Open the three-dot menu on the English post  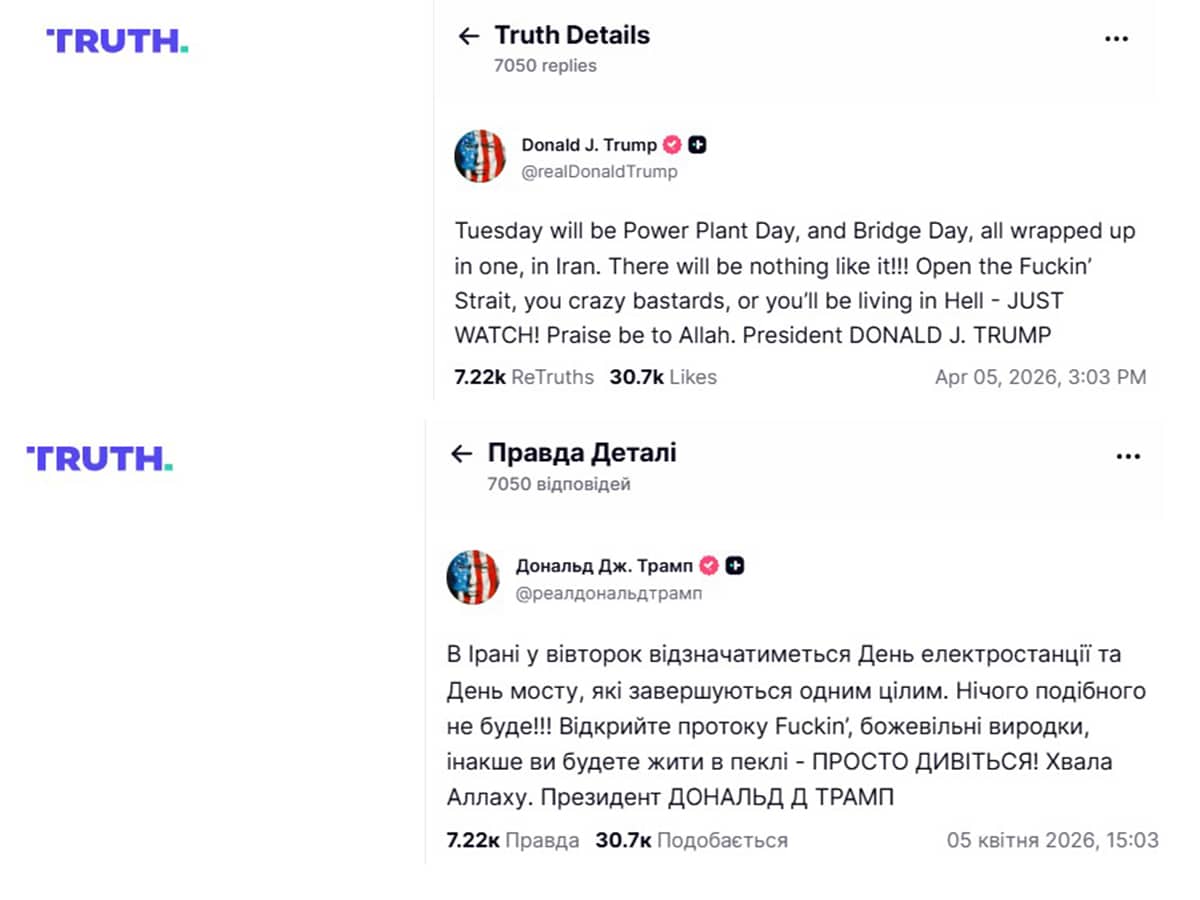click(1116, 39)
